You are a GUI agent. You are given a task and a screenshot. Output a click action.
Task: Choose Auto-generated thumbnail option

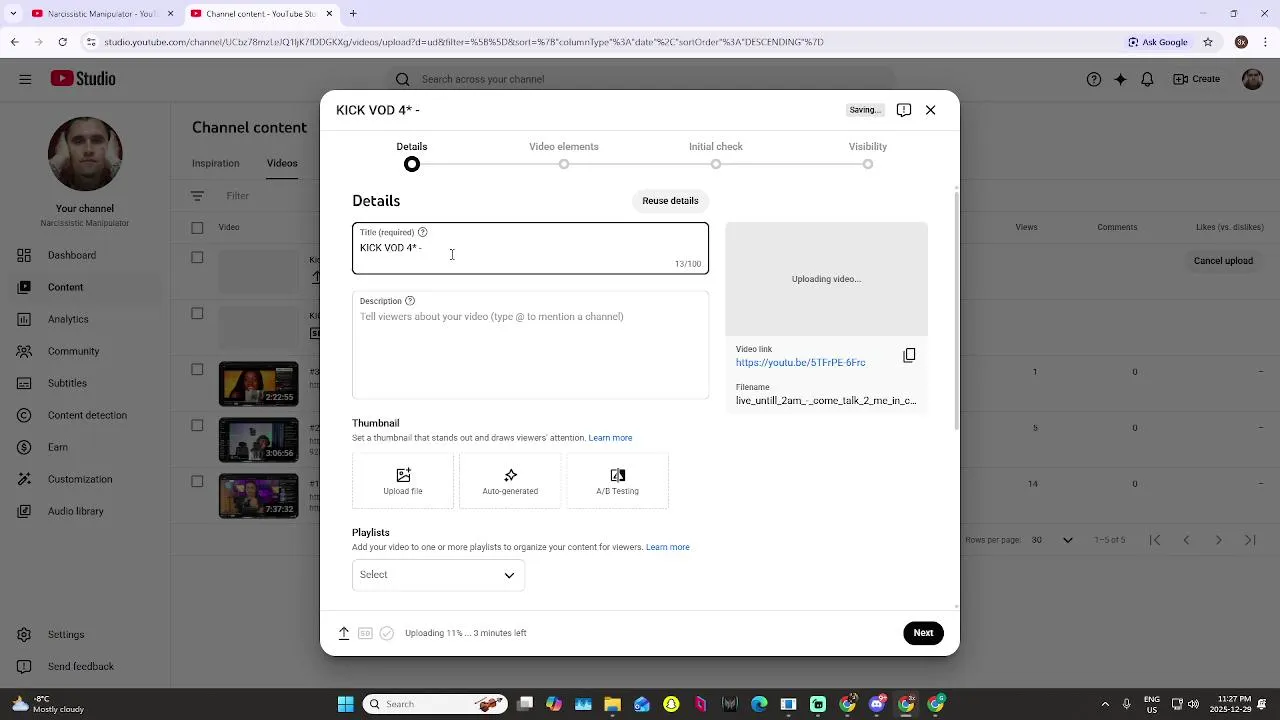coord(510,481)
